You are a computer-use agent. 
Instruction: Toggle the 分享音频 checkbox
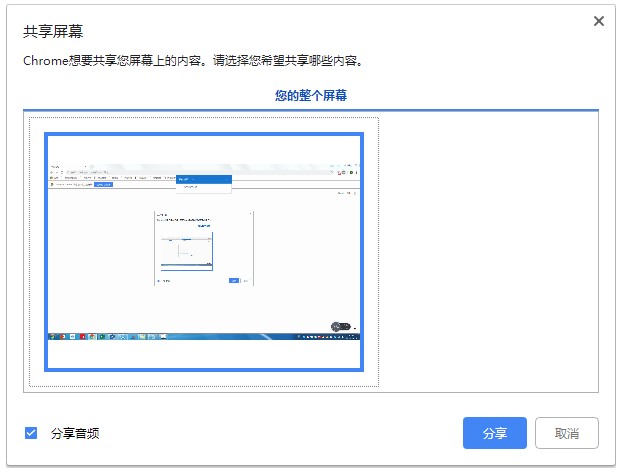pyautogui.click(x=31, y=433)
